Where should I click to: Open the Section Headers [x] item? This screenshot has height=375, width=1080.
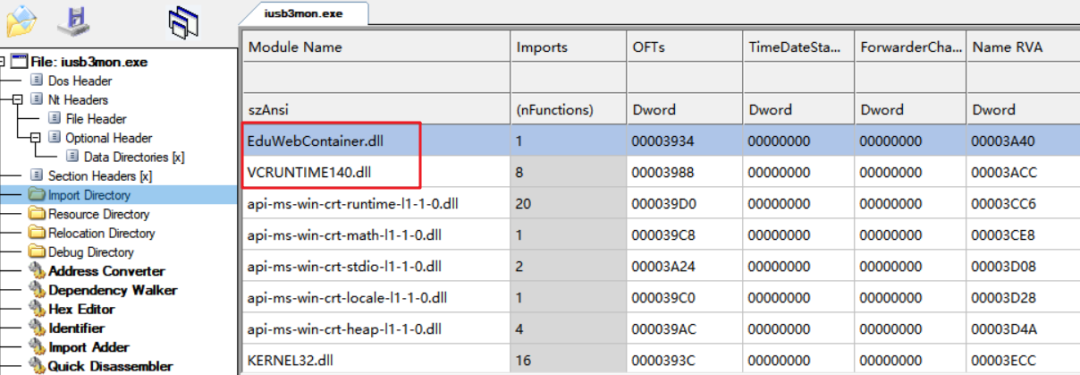100,176
